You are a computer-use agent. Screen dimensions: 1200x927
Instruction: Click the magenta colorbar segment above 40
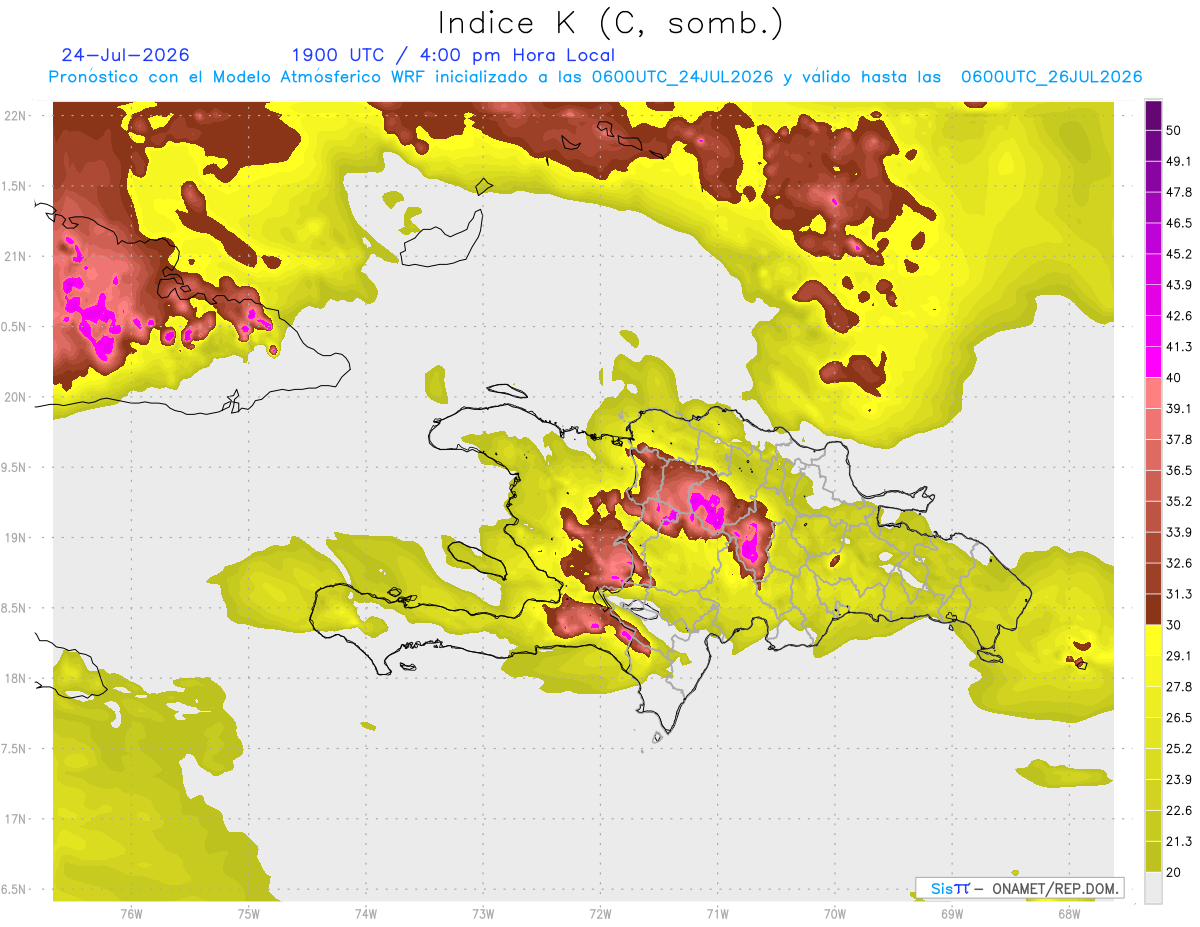point(1153,362)
